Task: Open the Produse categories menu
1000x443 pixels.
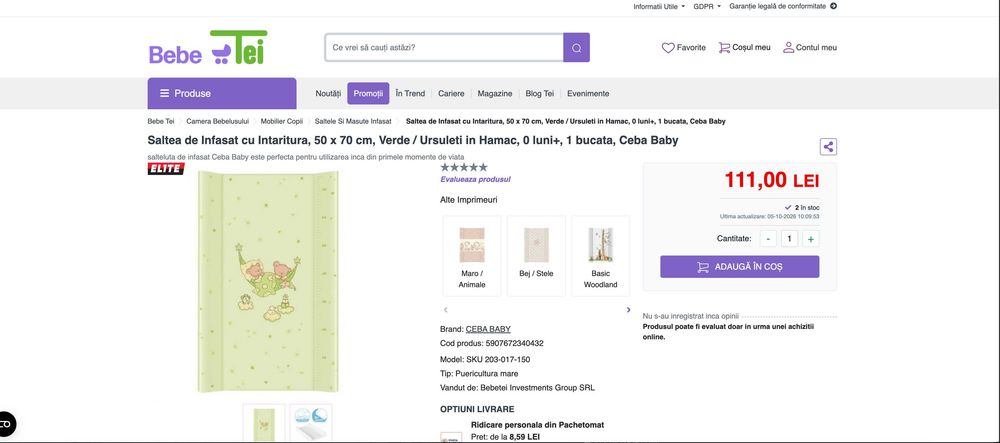Action: (x=222, y=93)
